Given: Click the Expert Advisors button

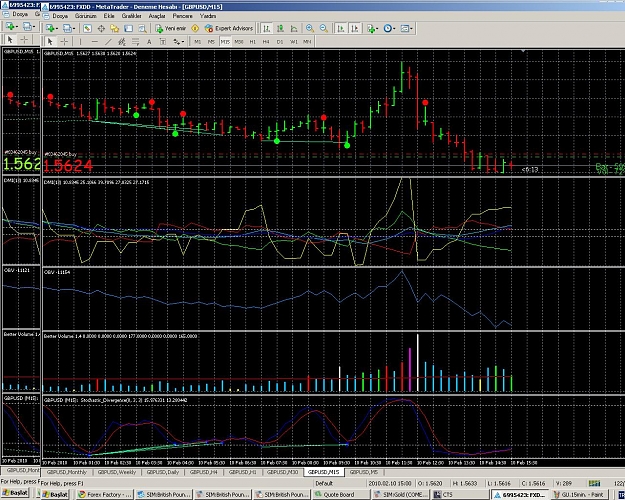Looking at the screenshot, I should pyautogui.click(x=229, y=28).
